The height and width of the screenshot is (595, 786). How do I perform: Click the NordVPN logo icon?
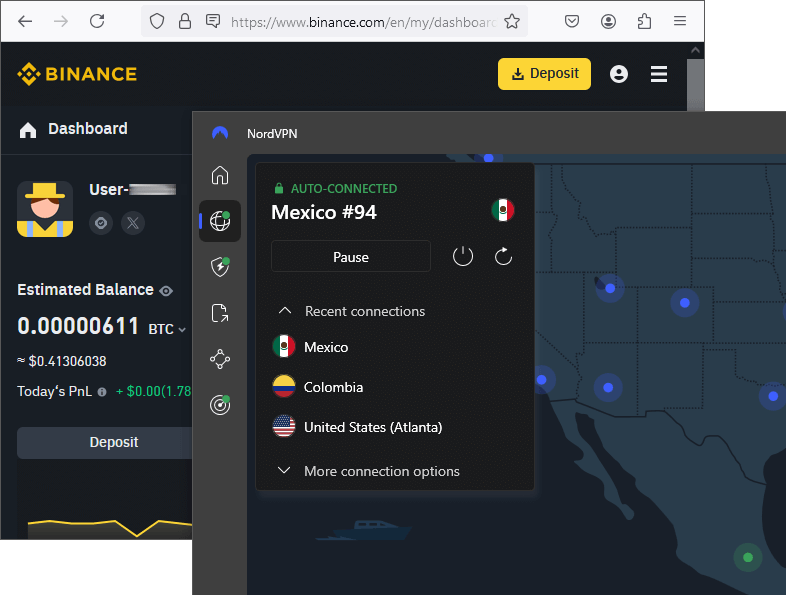[x=220, y=133]
